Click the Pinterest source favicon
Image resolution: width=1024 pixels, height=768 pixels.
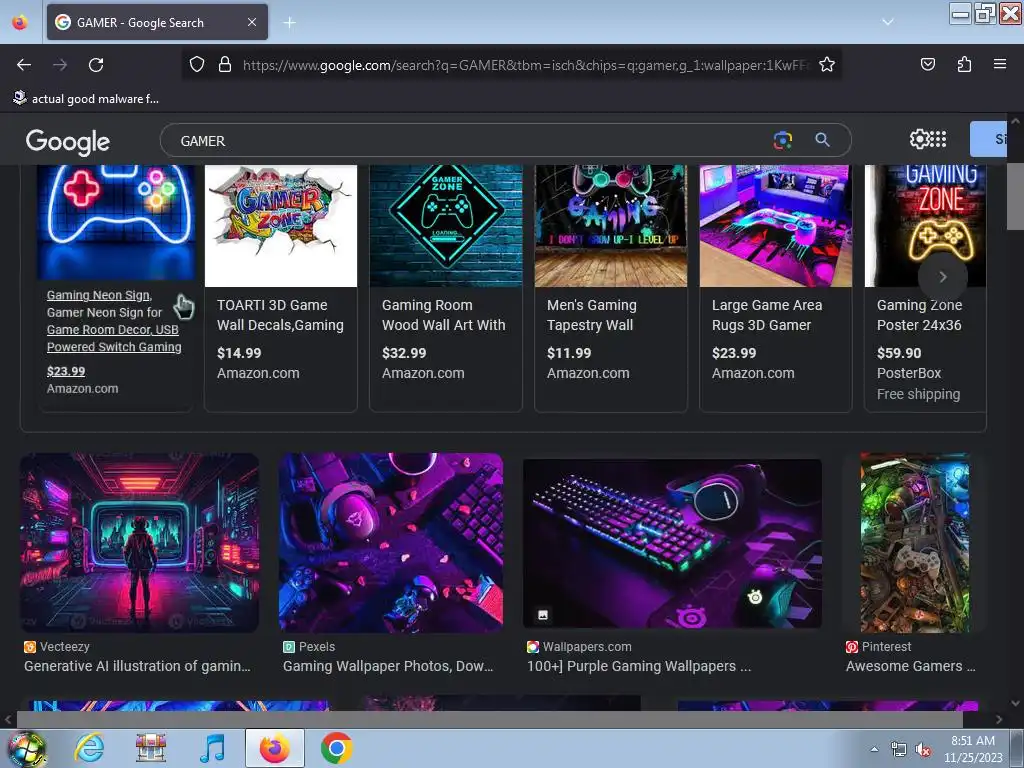(852, 647)
